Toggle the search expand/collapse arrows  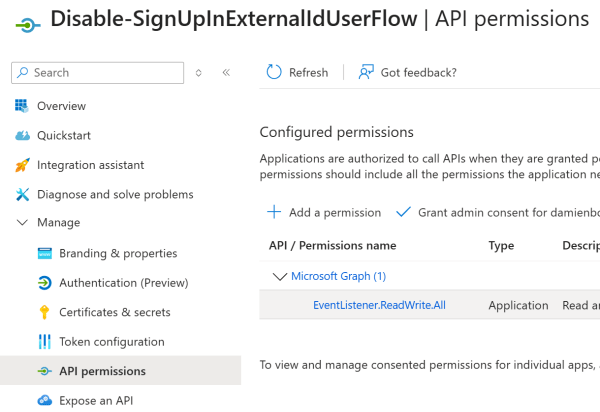tap(199, 73)
